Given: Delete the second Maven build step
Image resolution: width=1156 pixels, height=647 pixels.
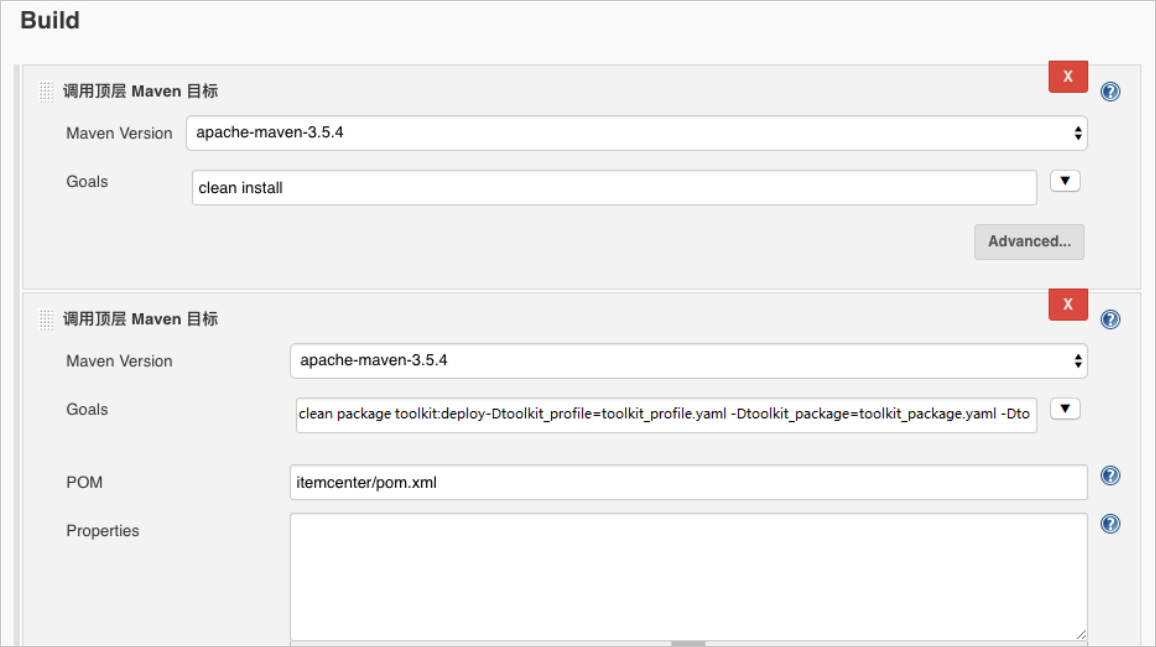Looking at the screenshot, I should 1068,304.
